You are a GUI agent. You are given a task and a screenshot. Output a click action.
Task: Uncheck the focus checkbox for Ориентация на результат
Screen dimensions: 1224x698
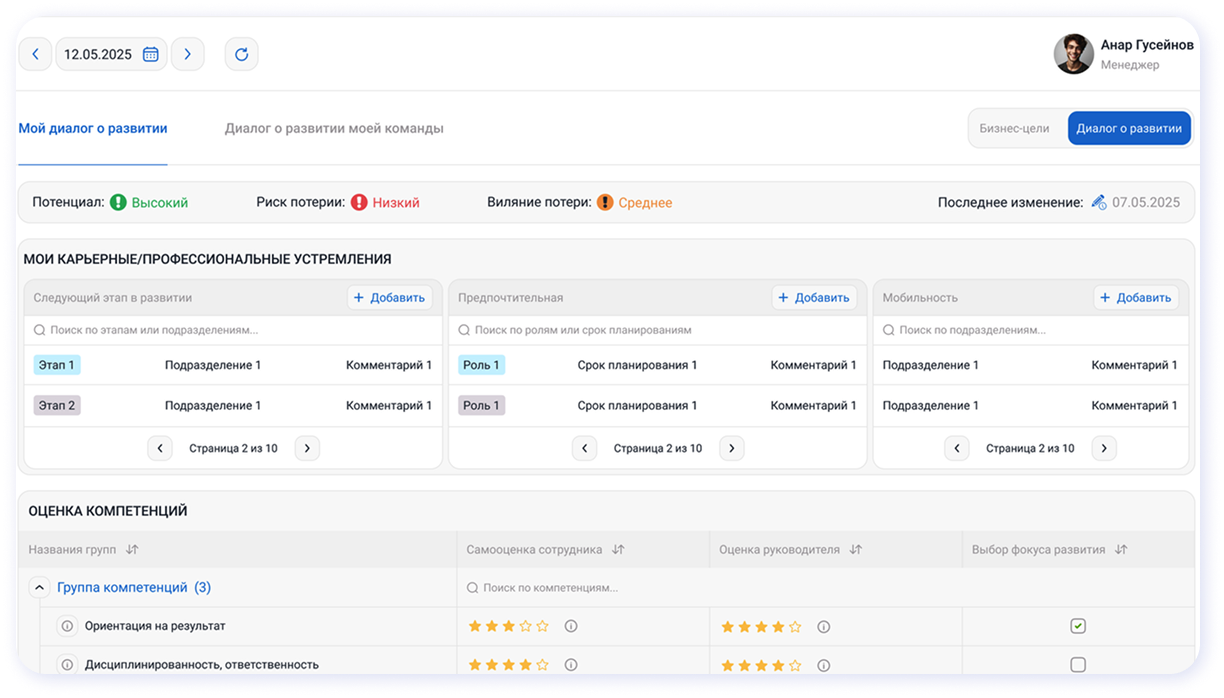[x=1077, y=626]
